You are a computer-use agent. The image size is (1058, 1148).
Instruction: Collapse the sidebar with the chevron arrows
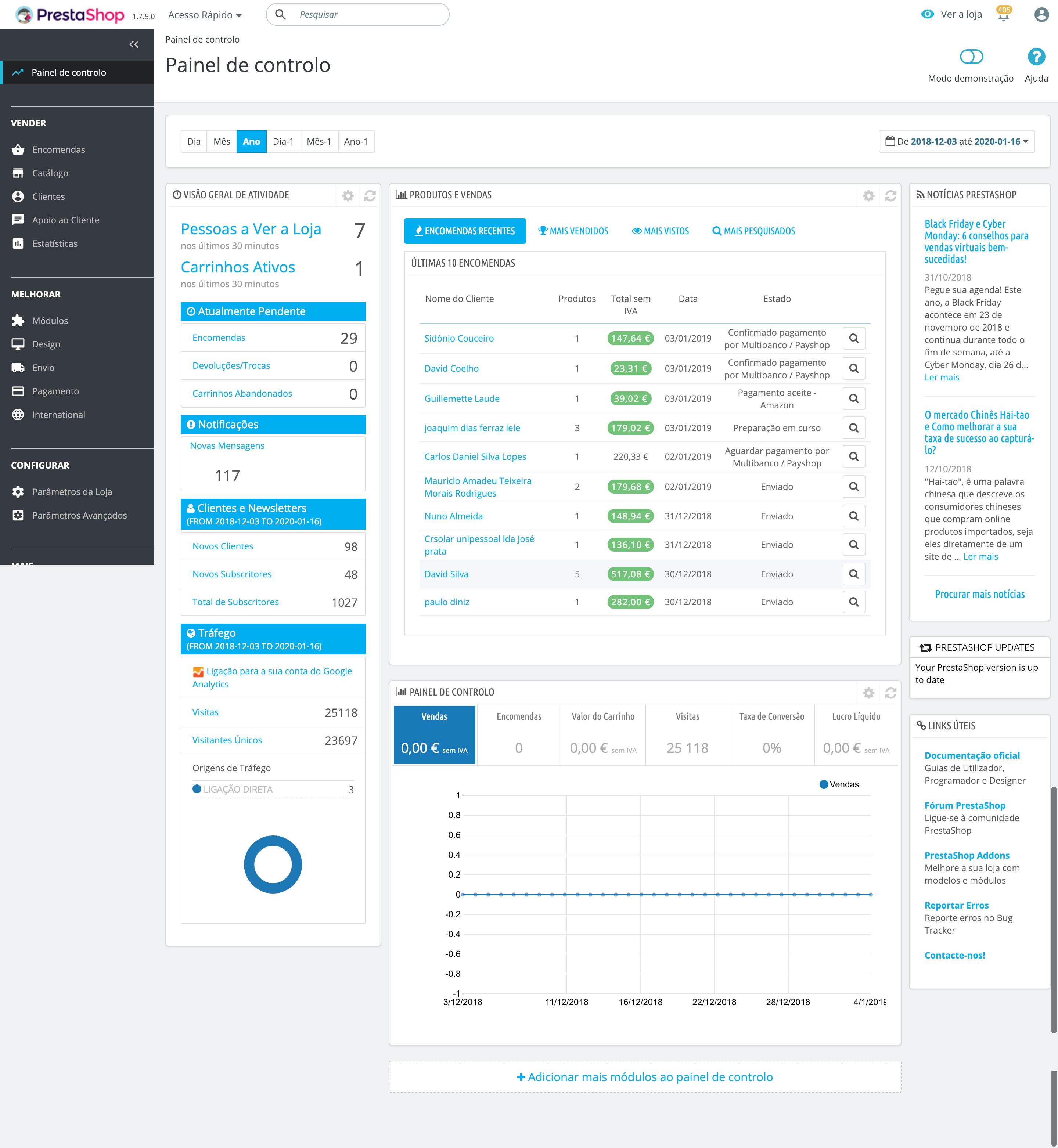click(134, 45)
